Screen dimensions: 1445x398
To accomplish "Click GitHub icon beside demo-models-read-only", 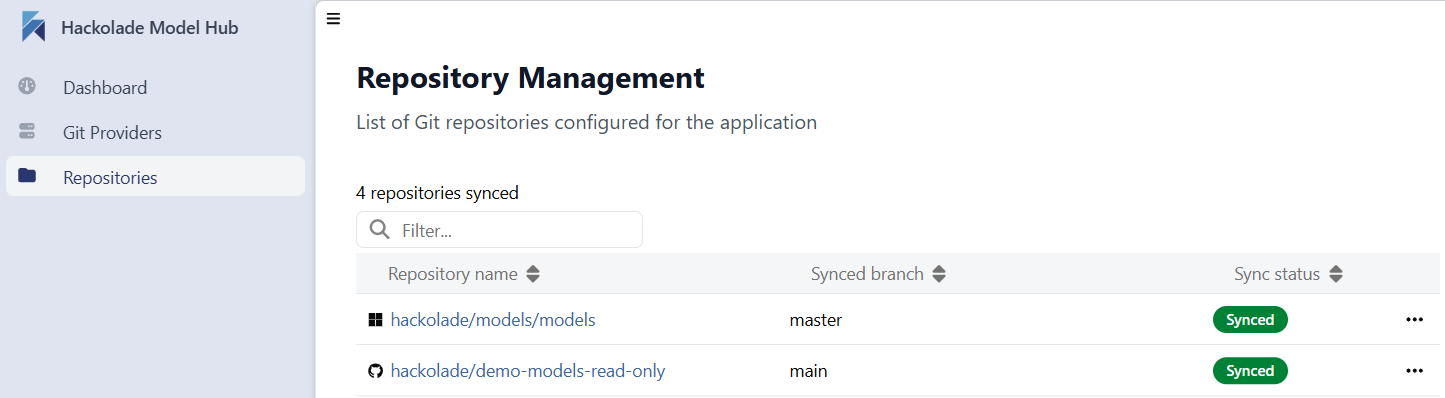I will point(376,371).
